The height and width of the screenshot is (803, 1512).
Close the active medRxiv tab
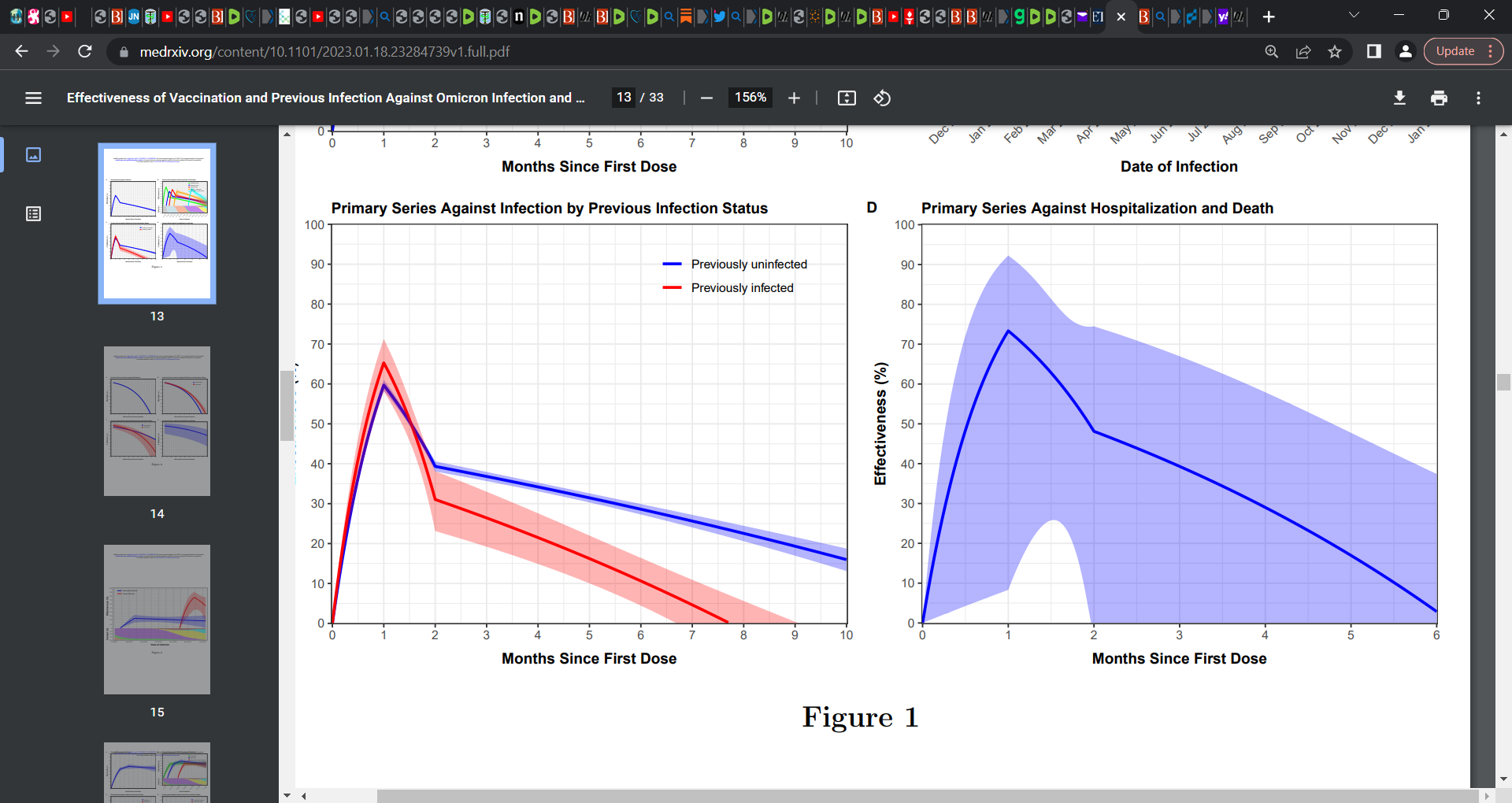(x=1121, y=17)
